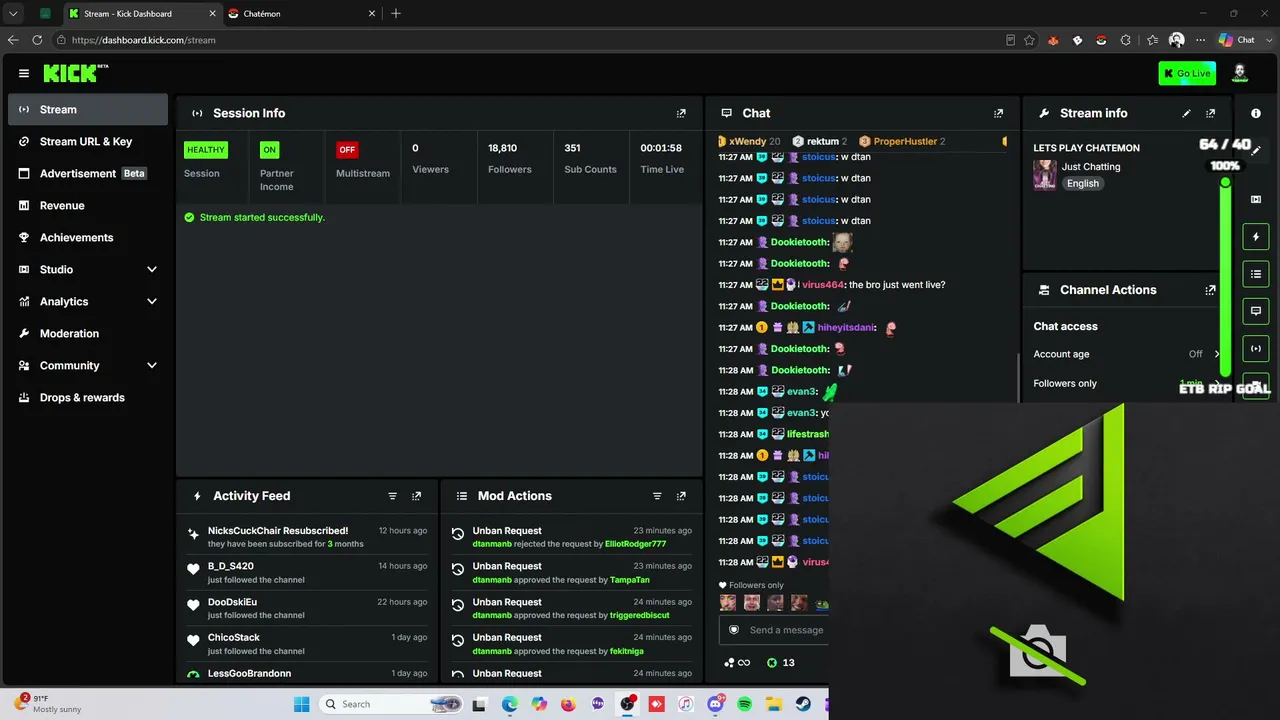This screenshot has height=720, width=1280.
Task: Go to Drops & rewards
Action: pyautogui.click(x=88, y=398)
